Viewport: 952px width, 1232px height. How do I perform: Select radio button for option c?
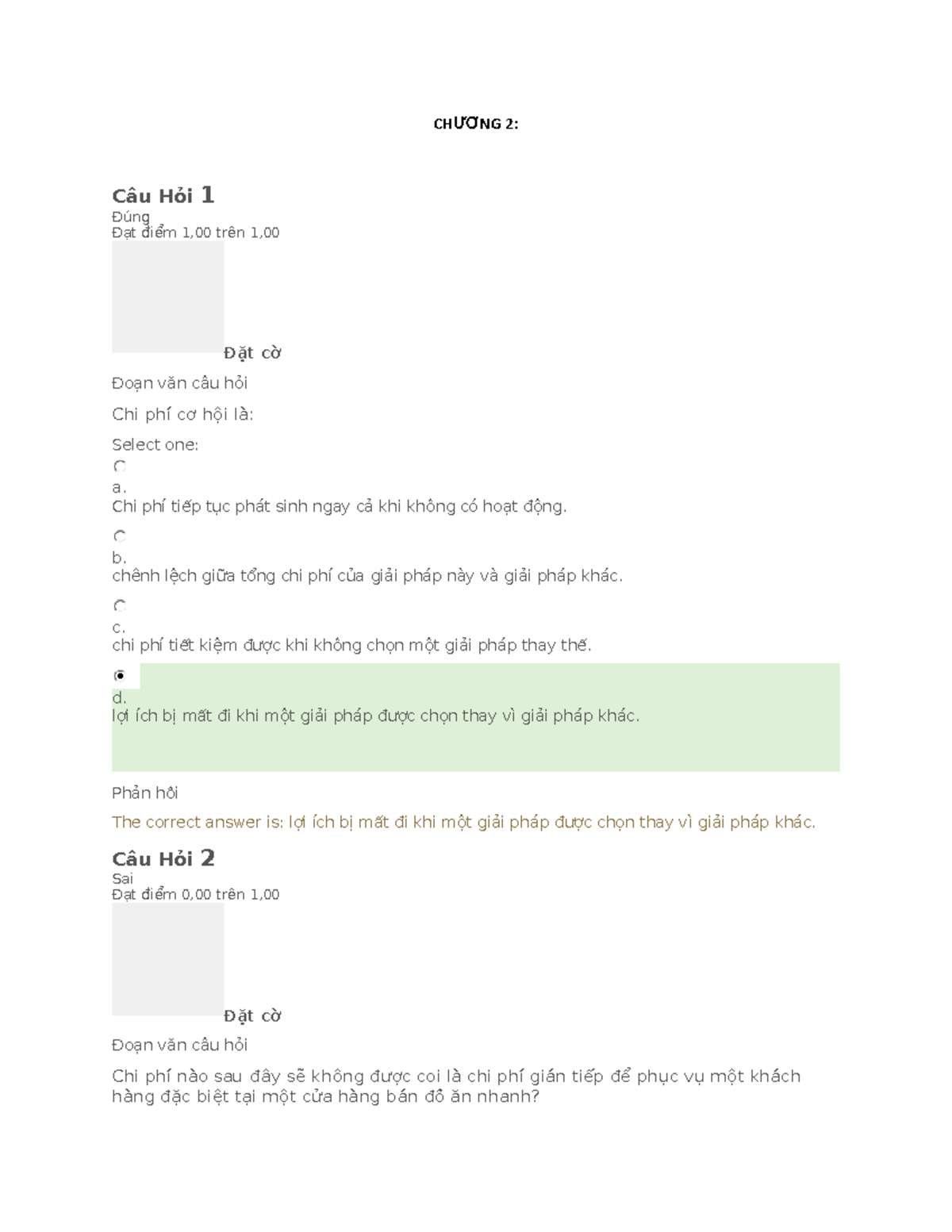tap(120, 606)
